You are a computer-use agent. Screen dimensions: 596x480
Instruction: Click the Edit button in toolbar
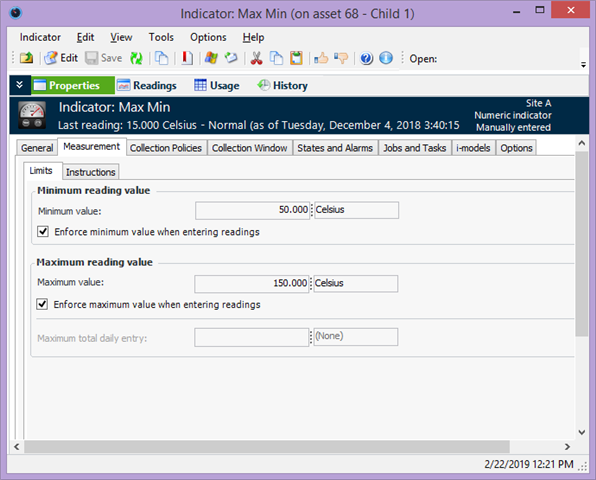click(x=61, y=58)
